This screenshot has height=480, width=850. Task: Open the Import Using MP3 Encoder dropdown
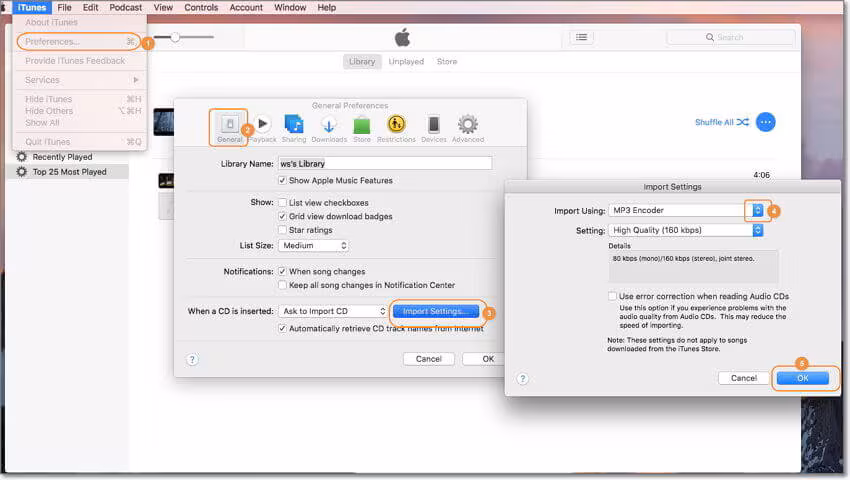(x=686, y=210)
